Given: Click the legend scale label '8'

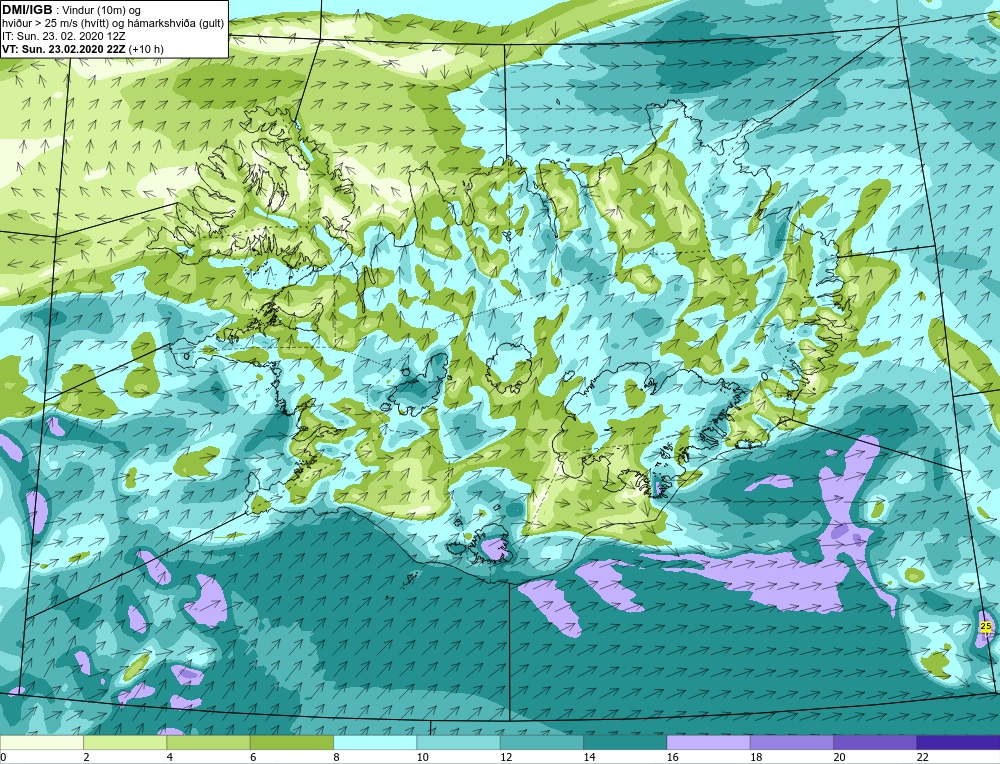Looking at the screenshot, I should click(336, 757).
